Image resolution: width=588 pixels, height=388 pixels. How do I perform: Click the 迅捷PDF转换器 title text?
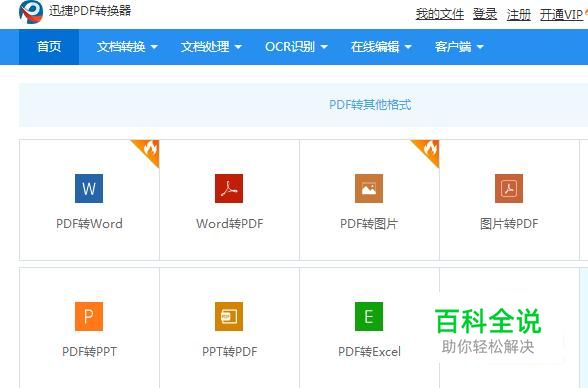point(90,10)
